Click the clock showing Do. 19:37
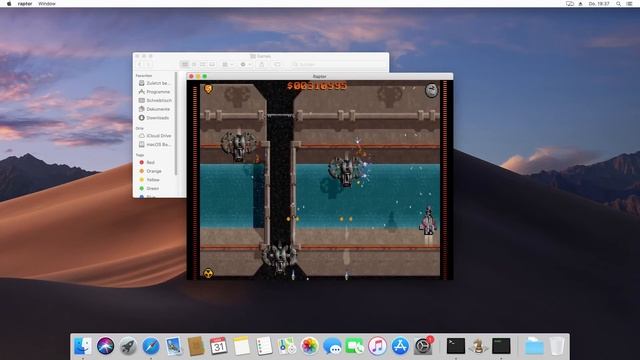Image resolution: width=640 pixels, height=360 pixels. (599, 4)
